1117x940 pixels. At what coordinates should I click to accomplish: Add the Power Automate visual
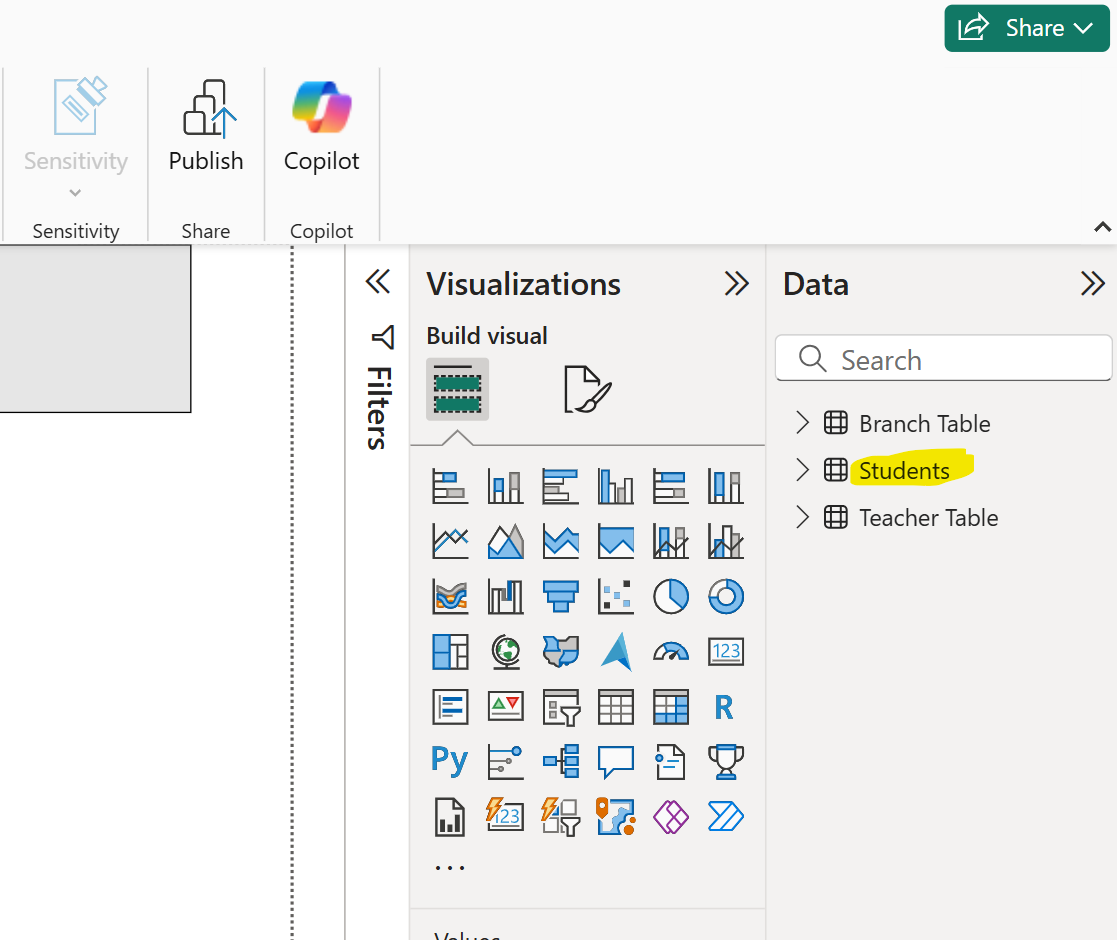click(726, 817)
